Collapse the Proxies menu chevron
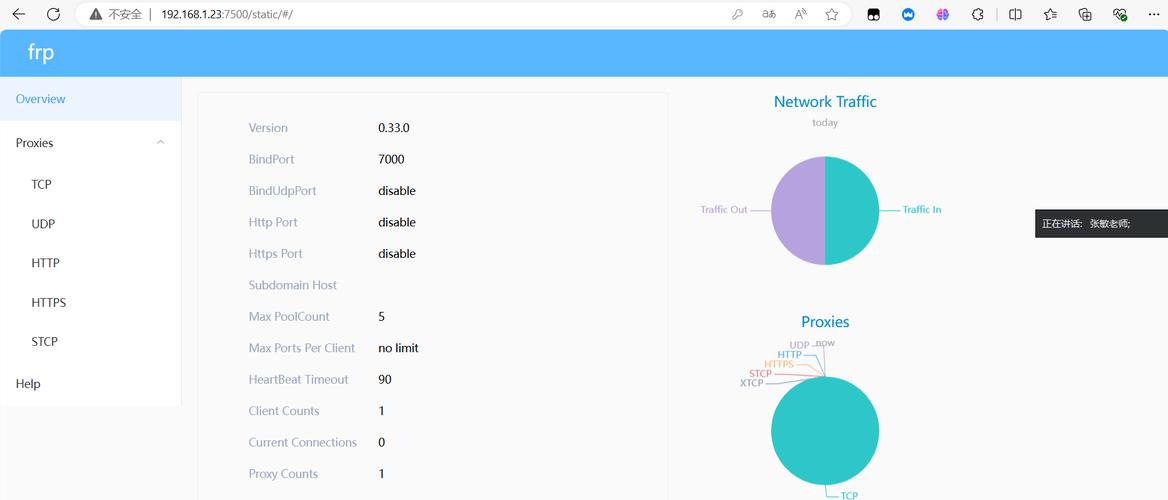This screenshot has height=500, width=1168. click(160, 142)
